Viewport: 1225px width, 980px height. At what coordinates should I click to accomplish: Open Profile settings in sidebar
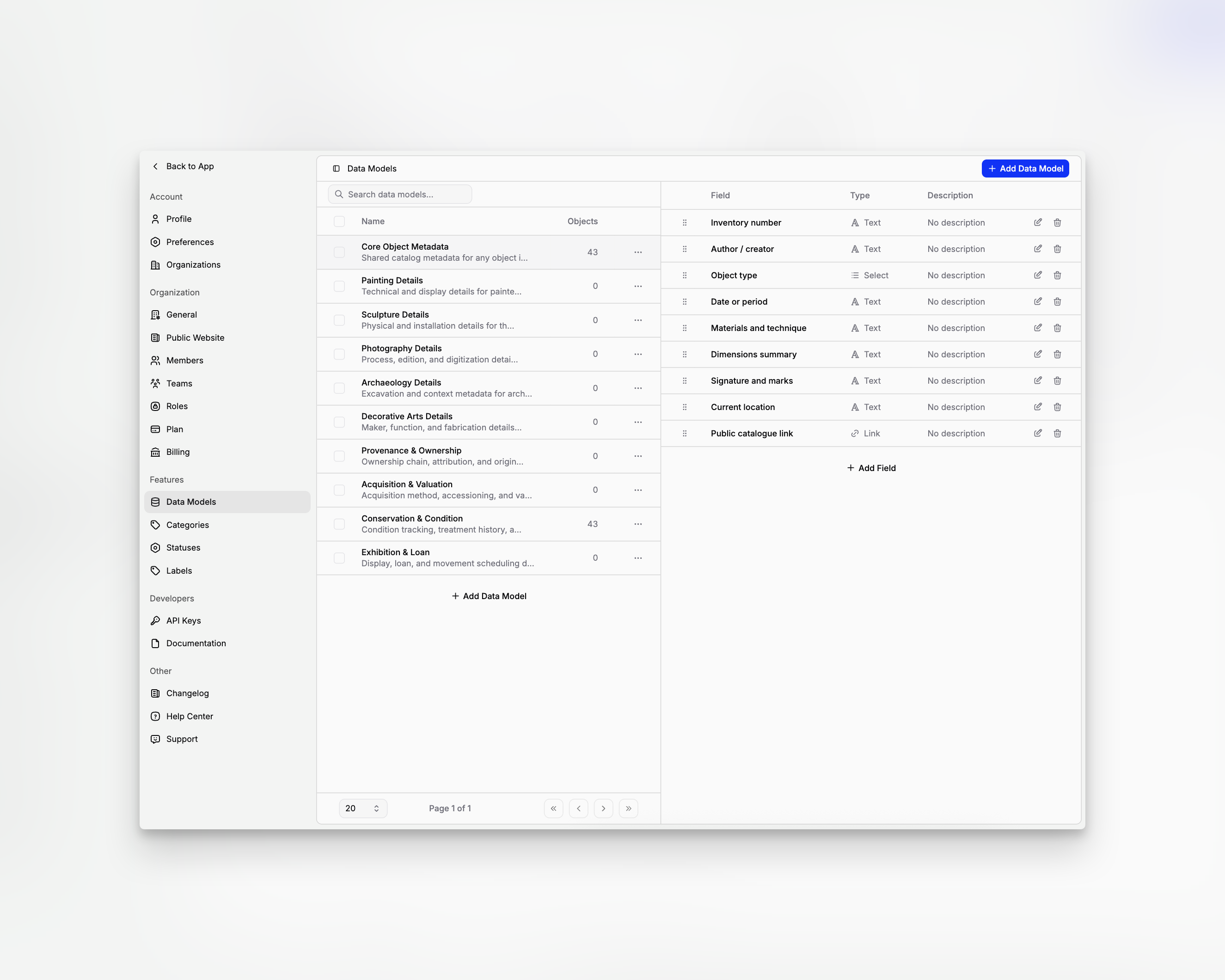[x=227, y=219]
